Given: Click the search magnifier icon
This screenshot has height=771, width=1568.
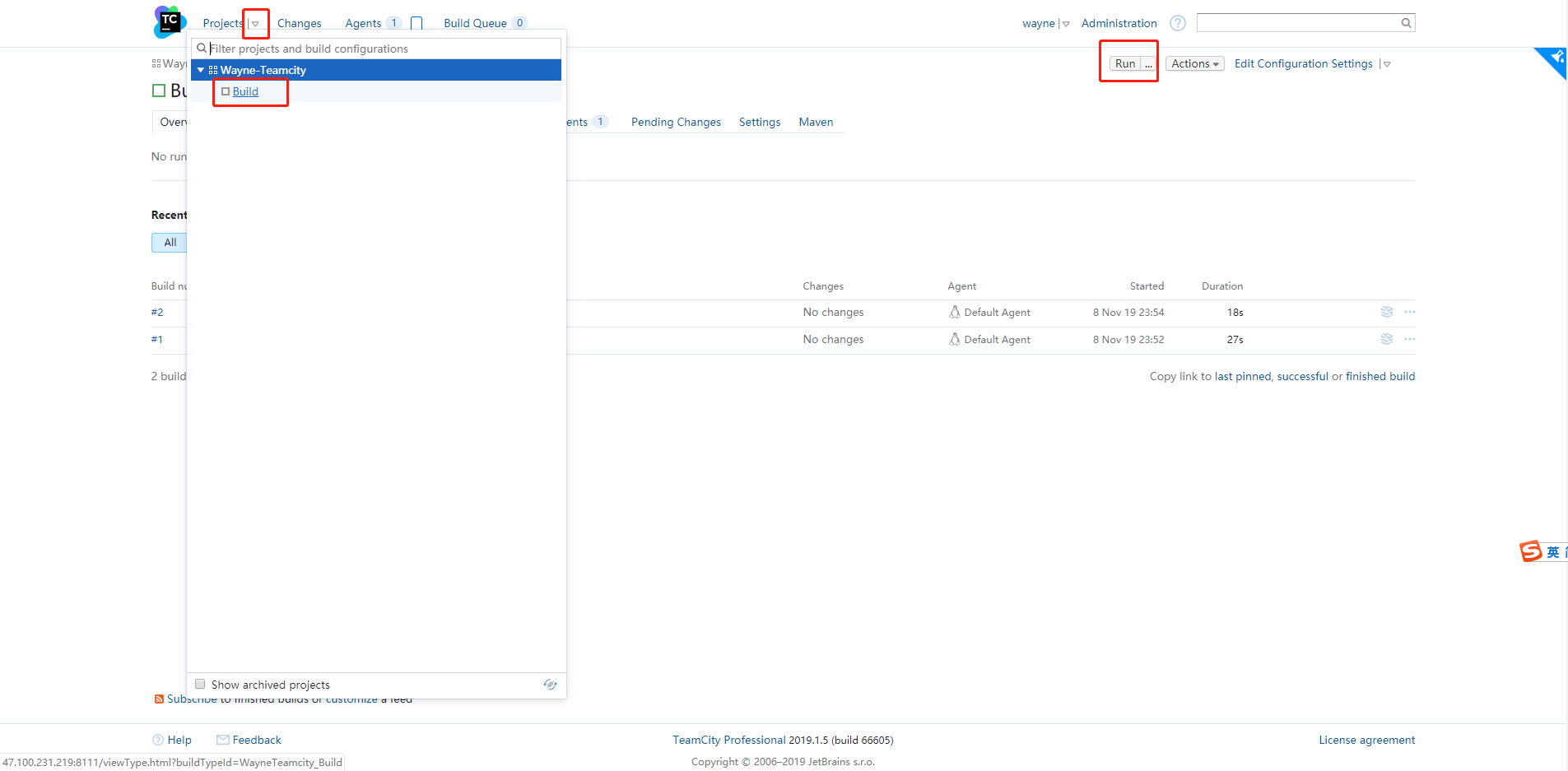Looking at the screenshot, I should (1407, 23).
